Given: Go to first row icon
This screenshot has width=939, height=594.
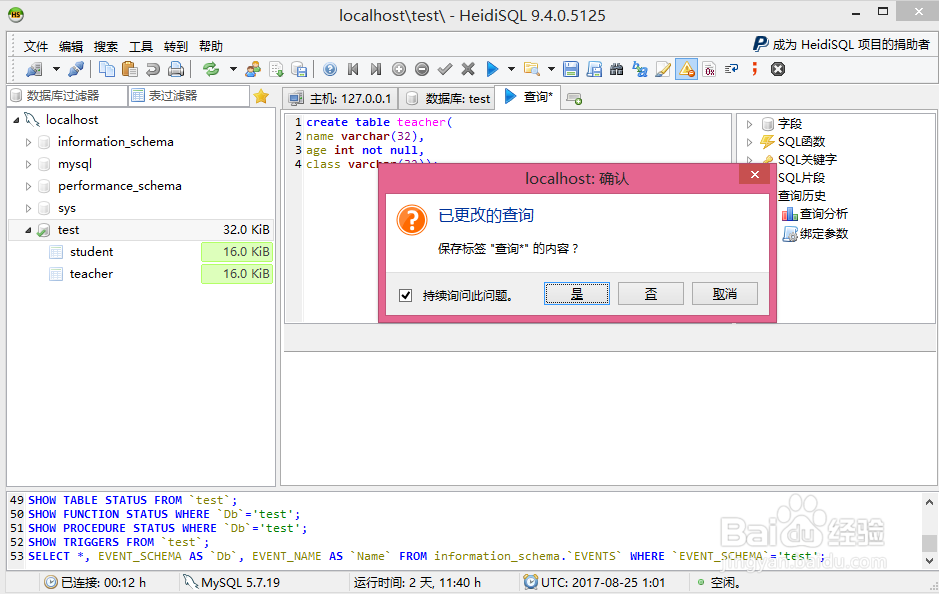Looking at the screenshot, I should (x=353, y=69).
